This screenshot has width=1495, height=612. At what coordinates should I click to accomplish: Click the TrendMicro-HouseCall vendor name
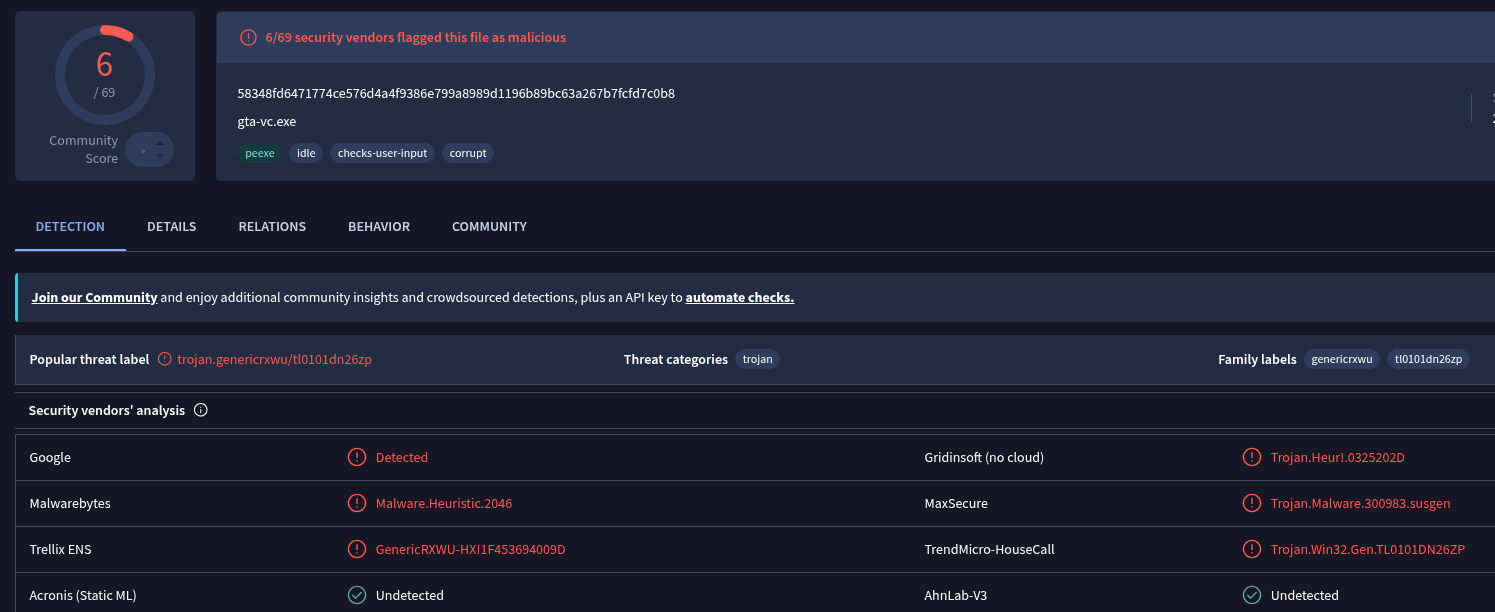990,549
